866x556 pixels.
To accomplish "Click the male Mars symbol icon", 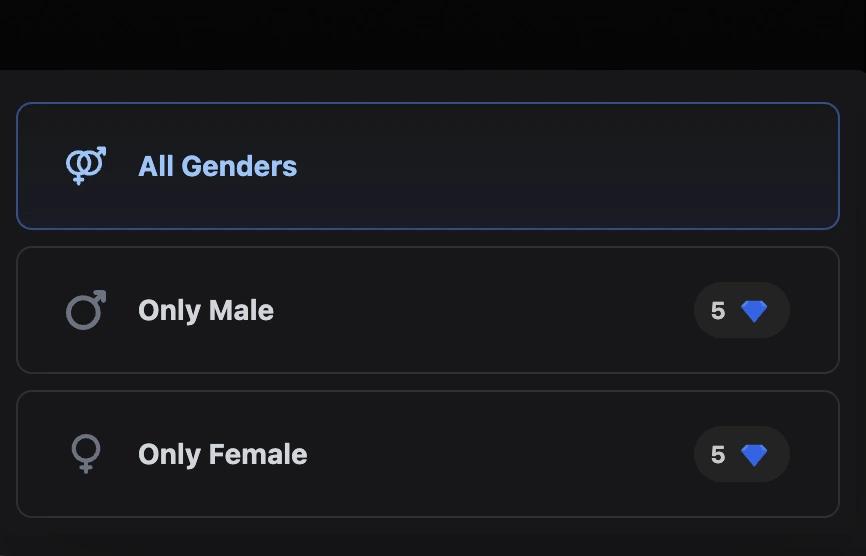I will tap(86, 310).
